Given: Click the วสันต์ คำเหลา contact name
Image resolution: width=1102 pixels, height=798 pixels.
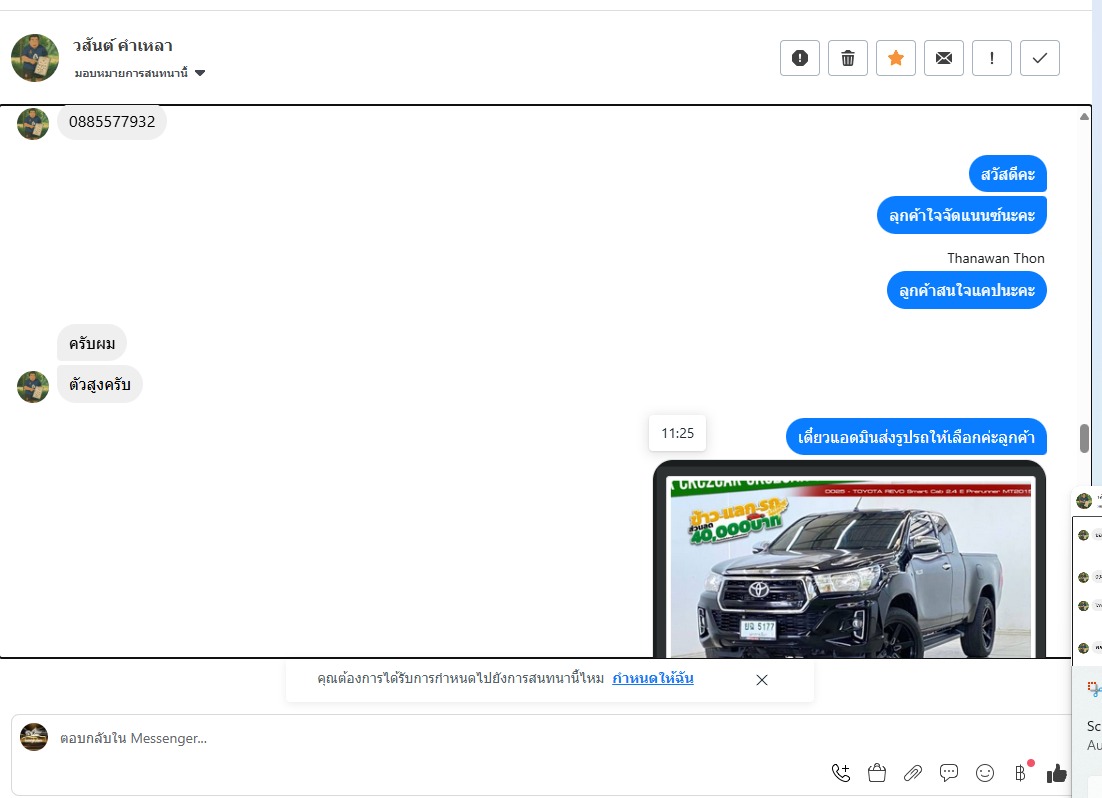Looking at the screenshot, I should tap(122, 45).
